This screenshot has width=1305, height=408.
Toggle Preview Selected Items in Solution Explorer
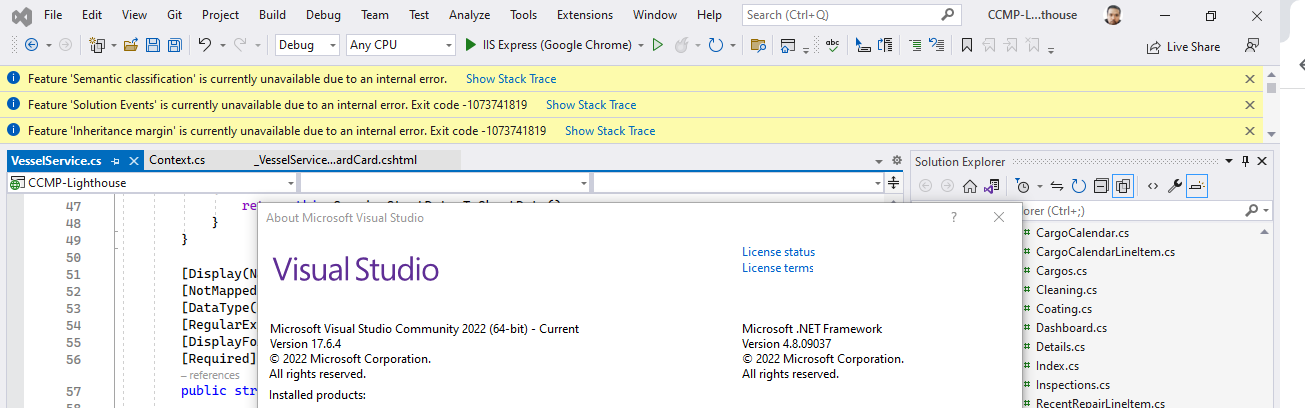pos(1198,186)
